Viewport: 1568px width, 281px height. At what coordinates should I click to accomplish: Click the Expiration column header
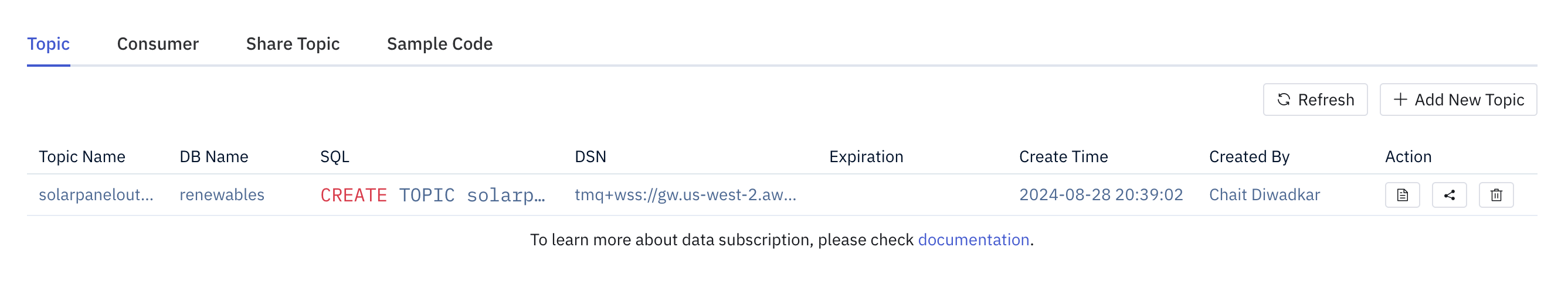point(866,157)
